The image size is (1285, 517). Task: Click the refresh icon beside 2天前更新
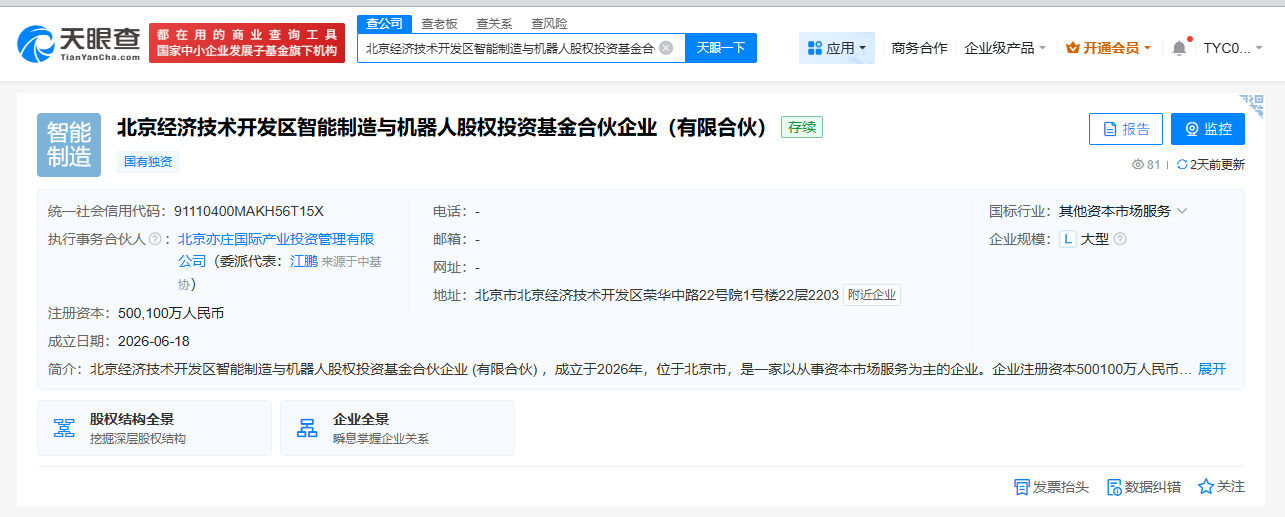[x=1182, y=164]
